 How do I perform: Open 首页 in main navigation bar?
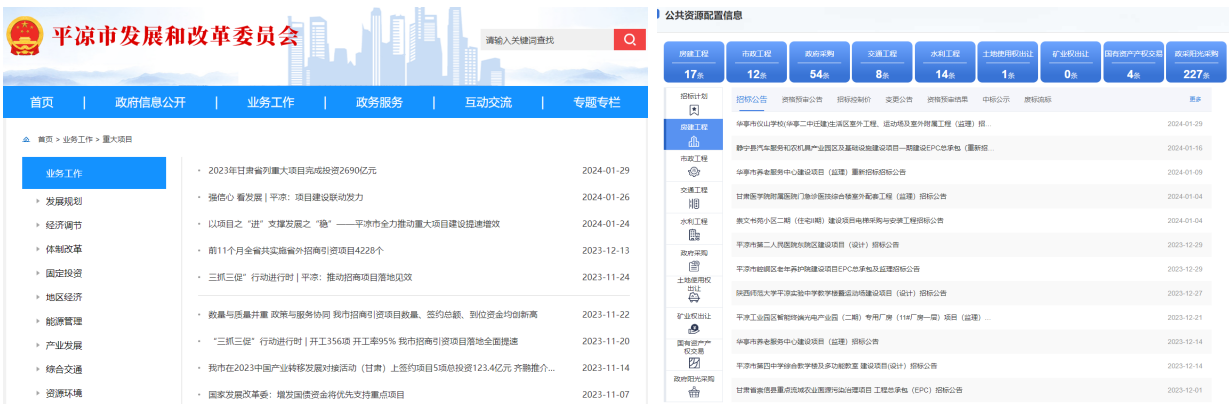(42, 102)
